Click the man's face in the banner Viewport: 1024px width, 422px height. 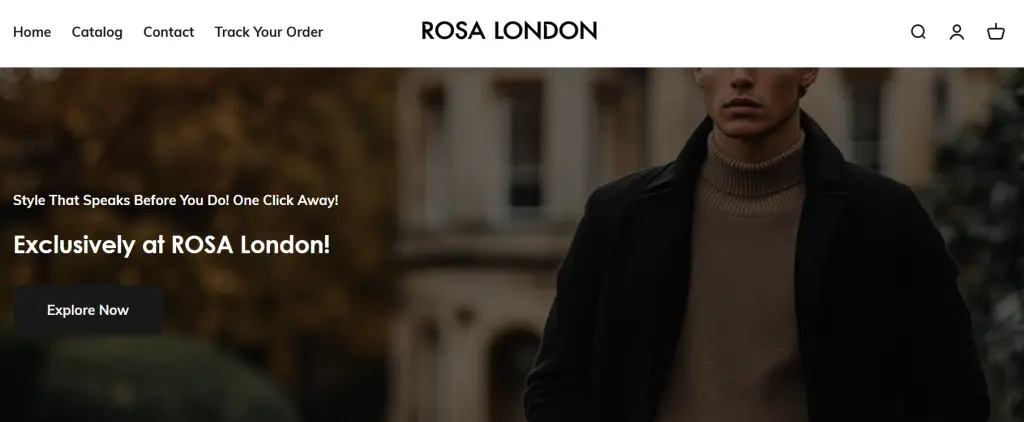pos(751,98)
